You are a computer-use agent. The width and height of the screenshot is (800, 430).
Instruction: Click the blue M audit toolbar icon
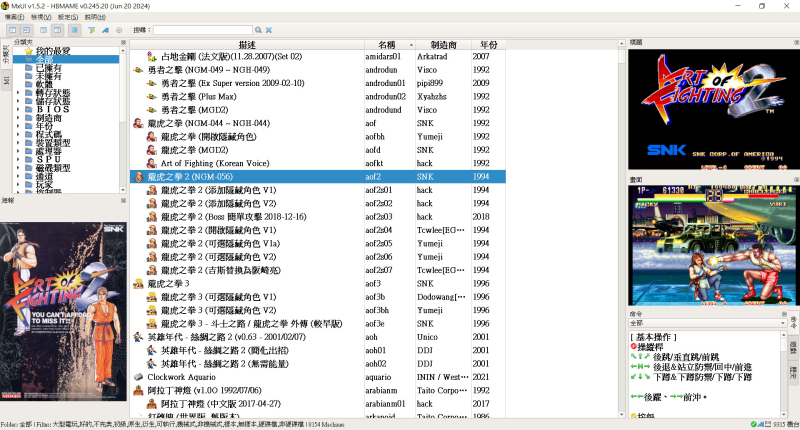(x=105, y=30)
